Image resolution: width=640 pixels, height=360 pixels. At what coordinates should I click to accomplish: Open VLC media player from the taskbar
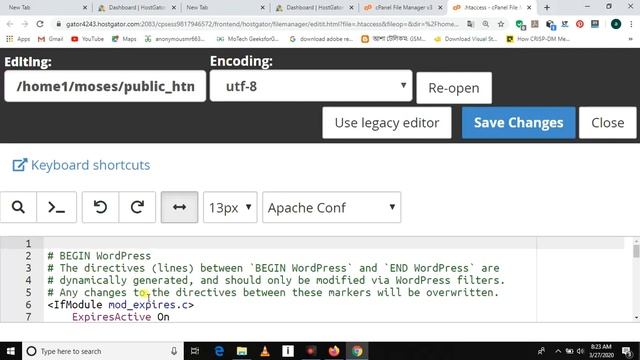coord(265,351)
